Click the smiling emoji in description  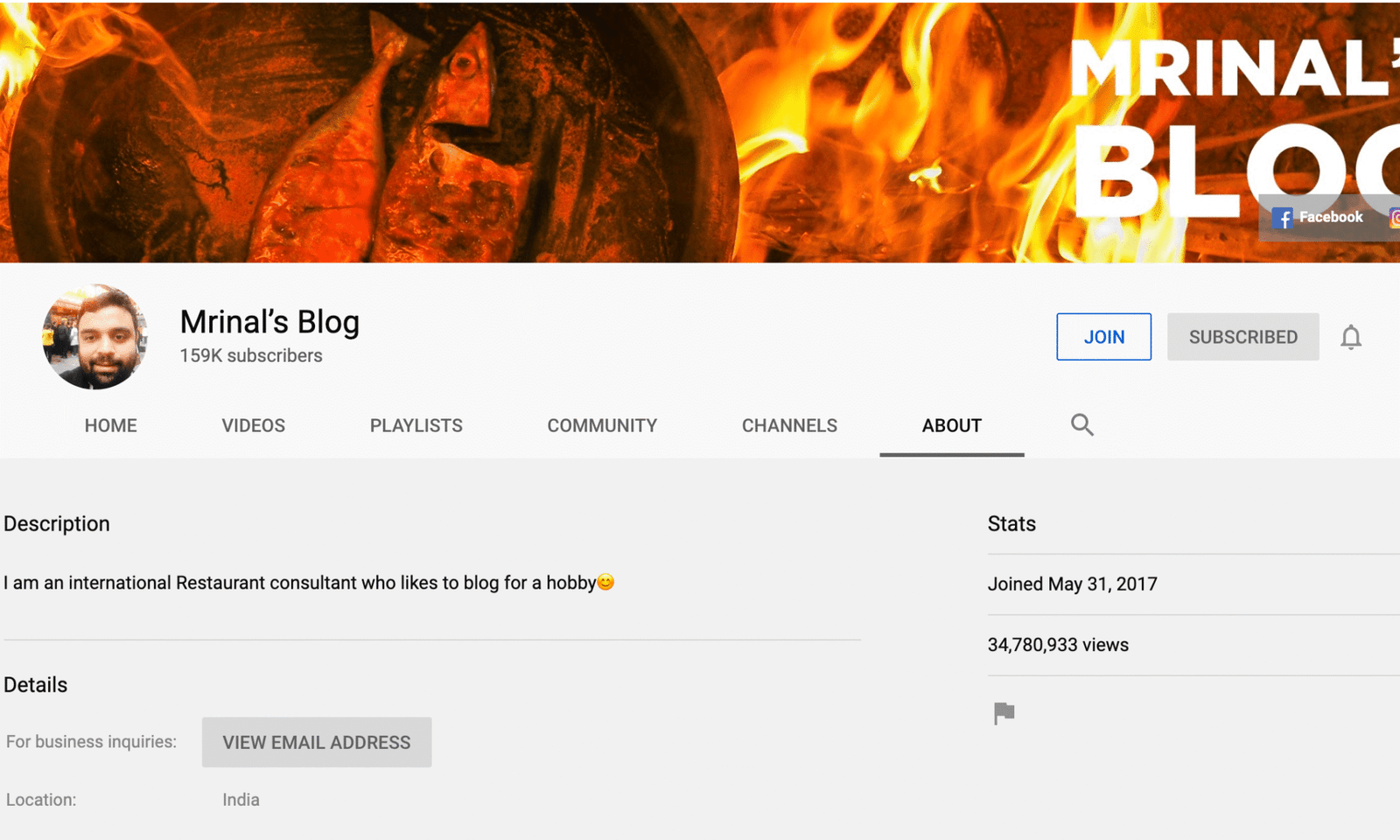coord(605,583)
